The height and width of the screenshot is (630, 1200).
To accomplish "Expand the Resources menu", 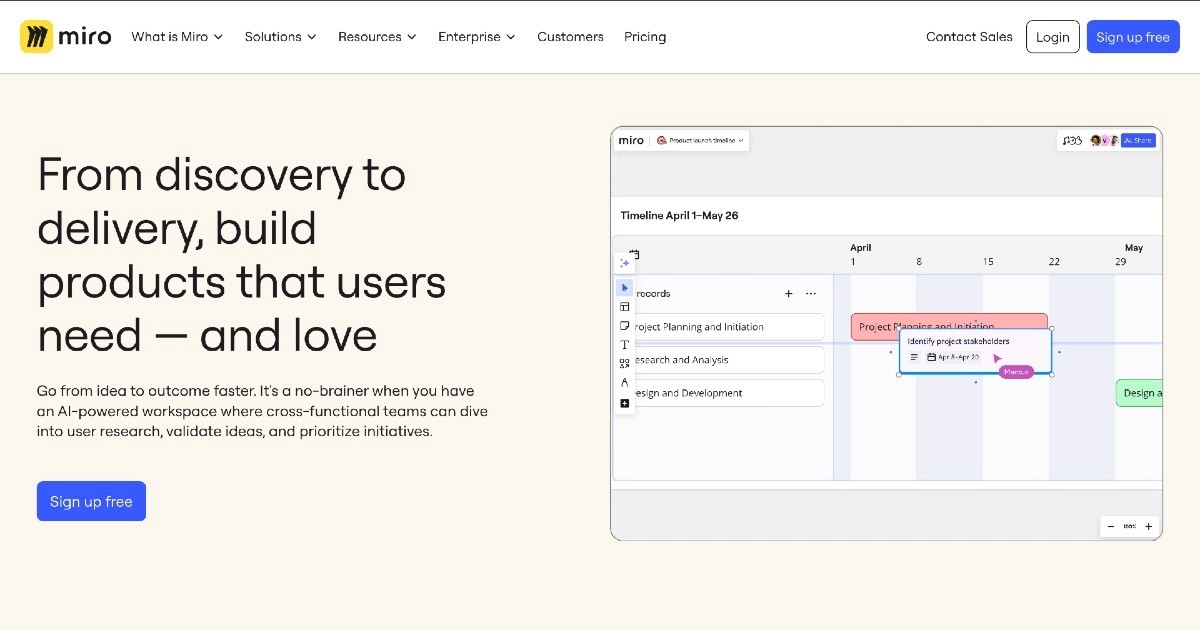I will tap(377, 37).
